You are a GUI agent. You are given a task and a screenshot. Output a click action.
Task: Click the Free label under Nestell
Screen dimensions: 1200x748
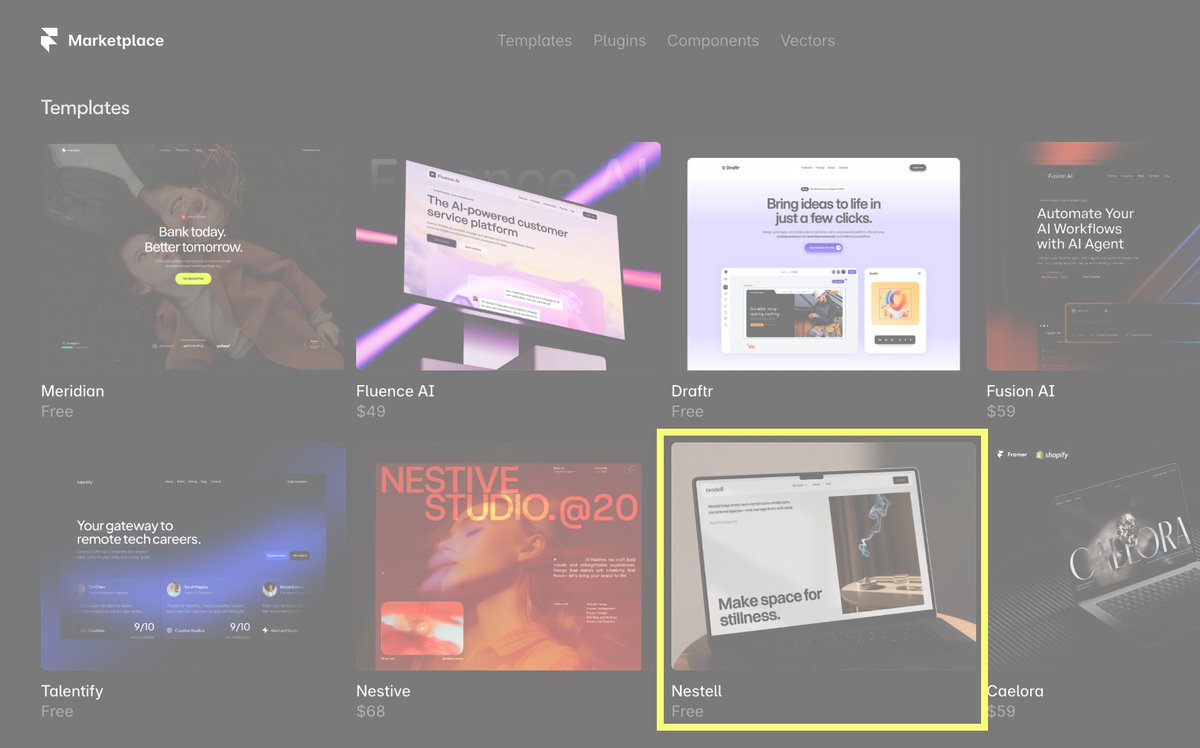point(688,712)
